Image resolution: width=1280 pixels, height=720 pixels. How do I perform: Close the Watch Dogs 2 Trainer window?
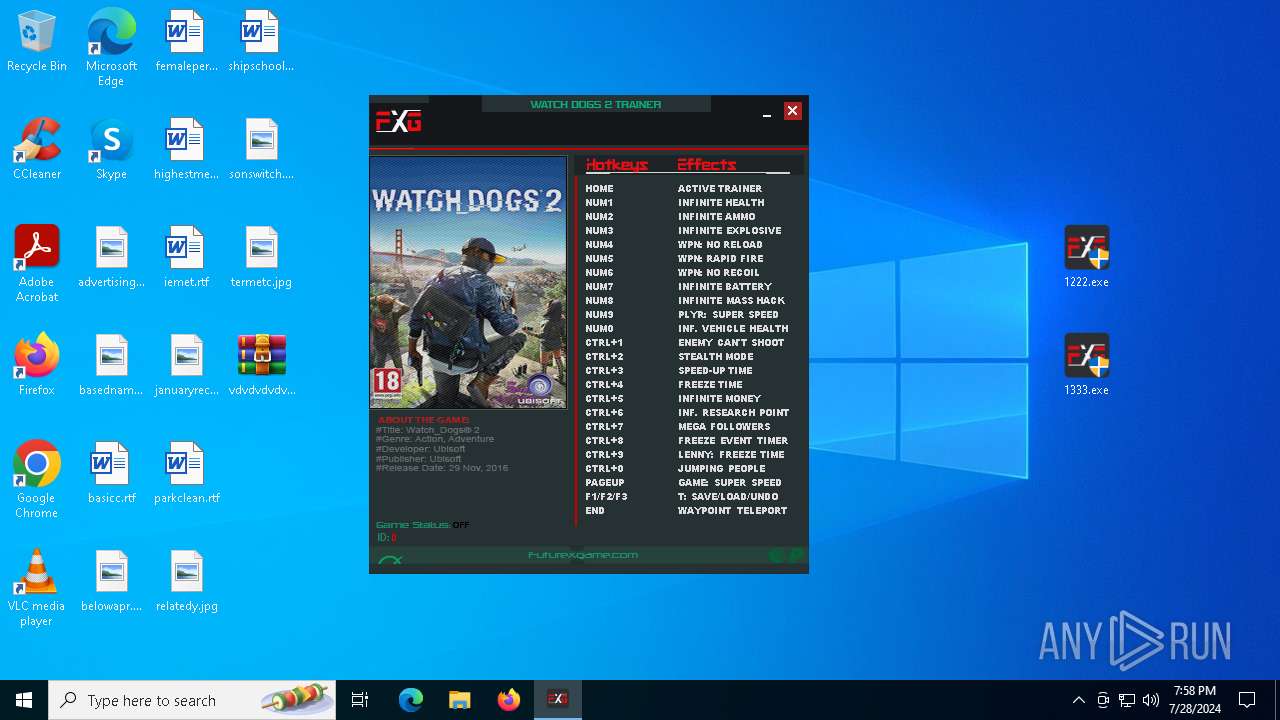coord(792,111)
